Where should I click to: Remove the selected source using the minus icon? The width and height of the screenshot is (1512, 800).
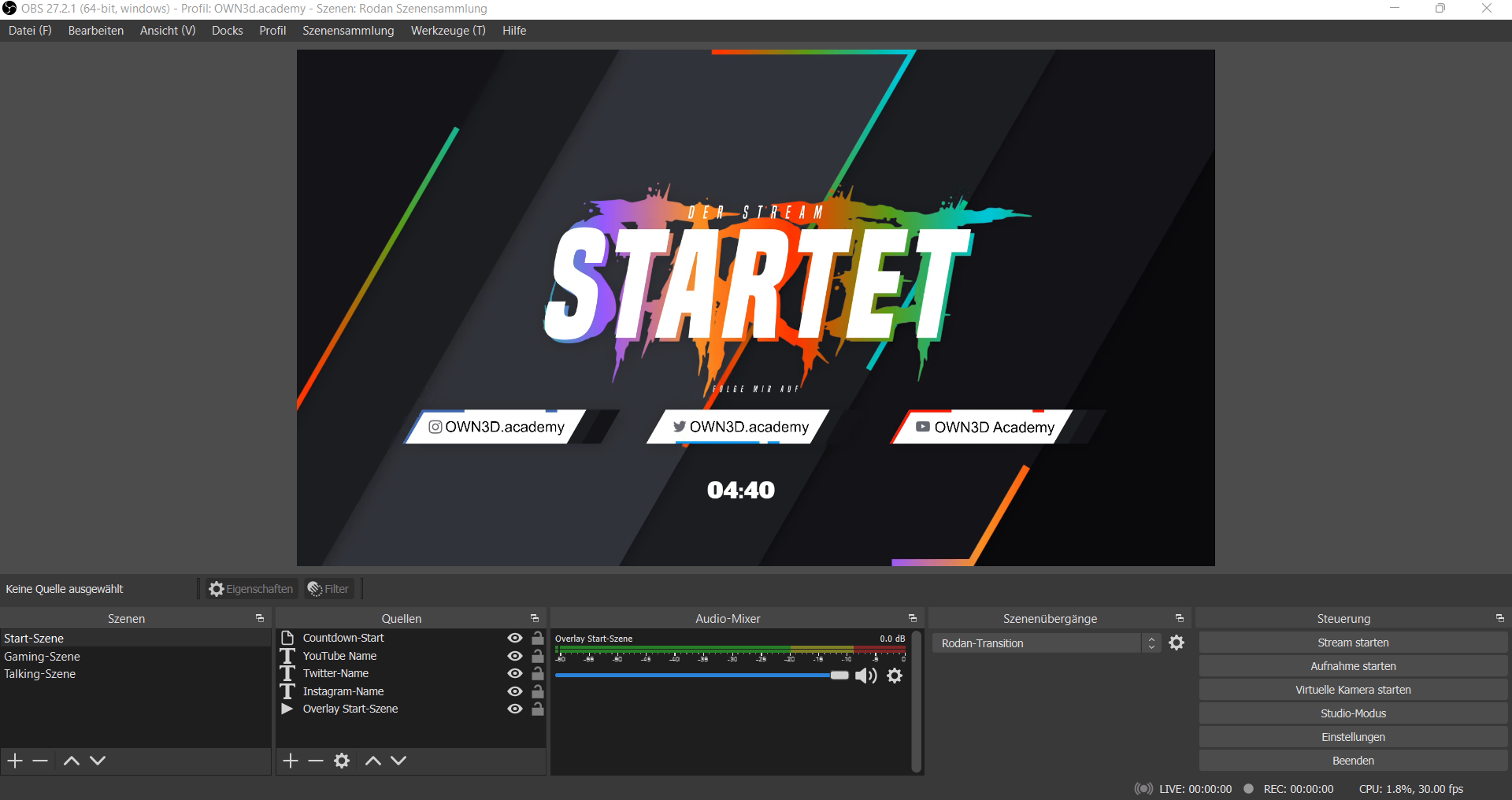pyautogui.click(x=315, y=760)
